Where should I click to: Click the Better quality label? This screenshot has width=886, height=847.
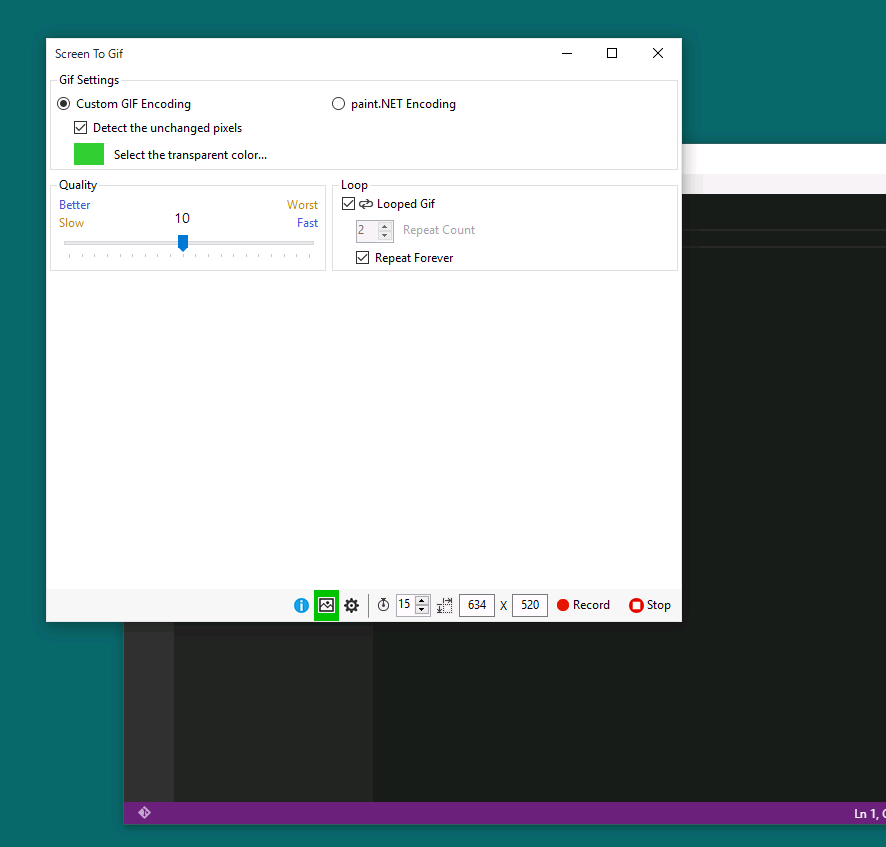point(75,205)
